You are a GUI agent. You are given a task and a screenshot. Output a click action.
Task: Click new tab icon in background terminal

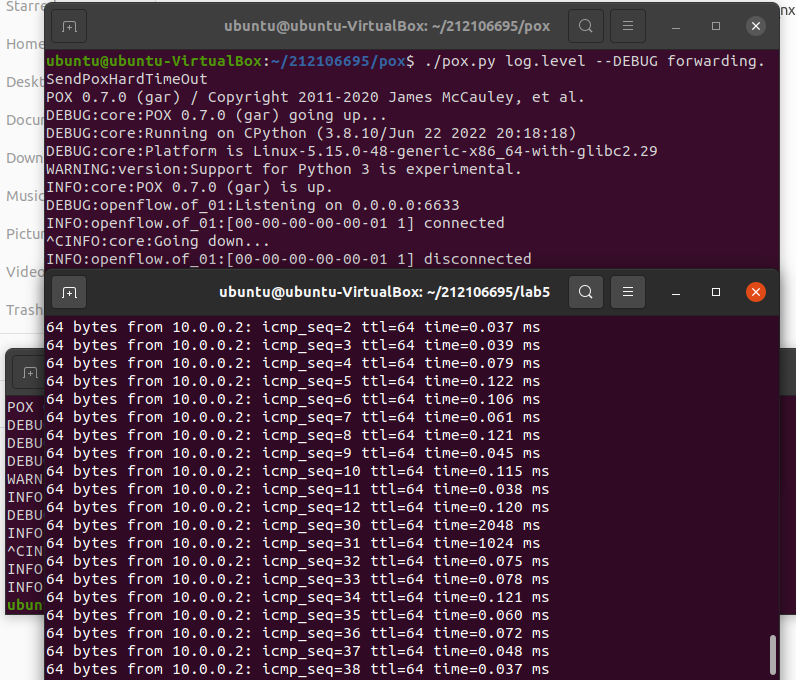point(29,373)
